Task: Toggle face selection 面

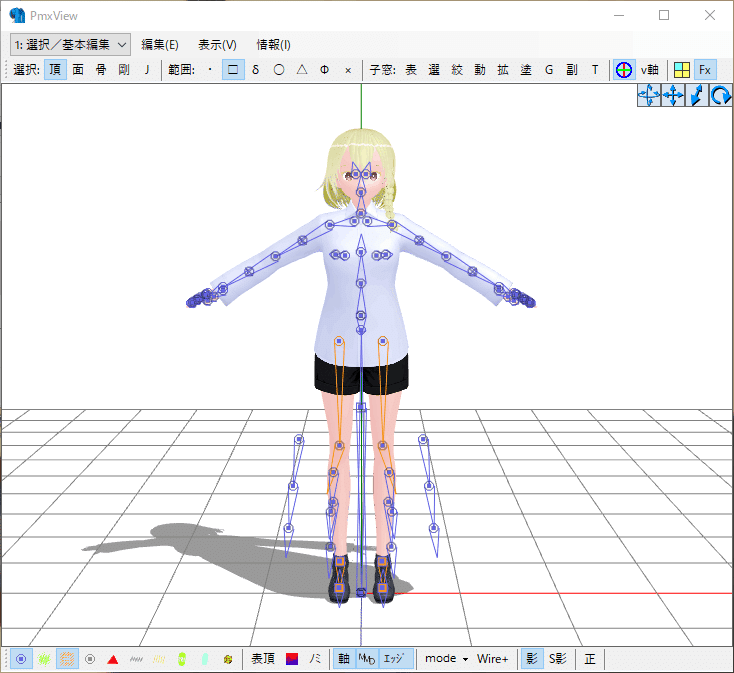Action: click(x=78, y=70)
